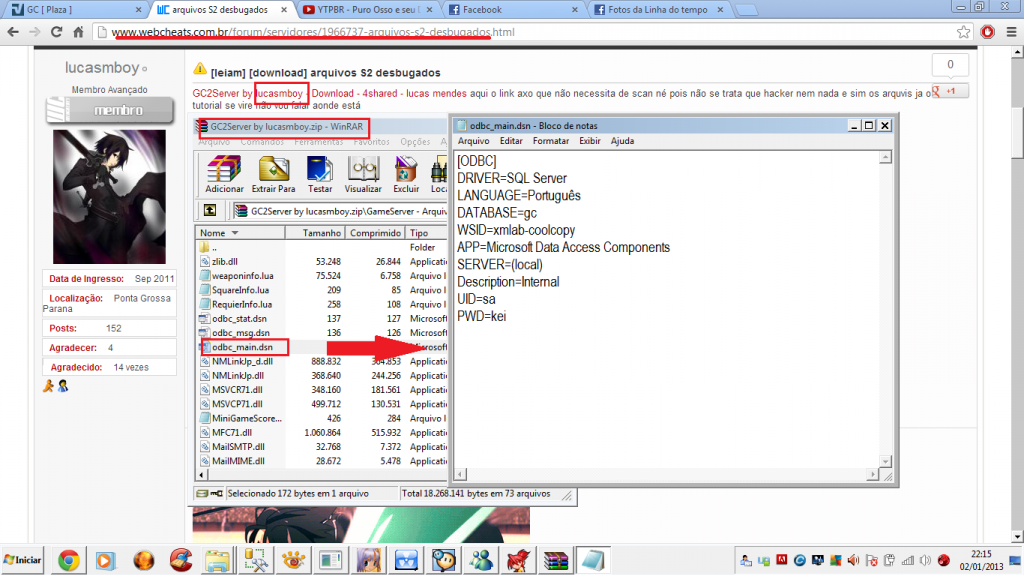Image resolution: width=1024 pixels, height=575 pixels.
Task: Sort WinRAR list by Tipo column
Action: 426,233
